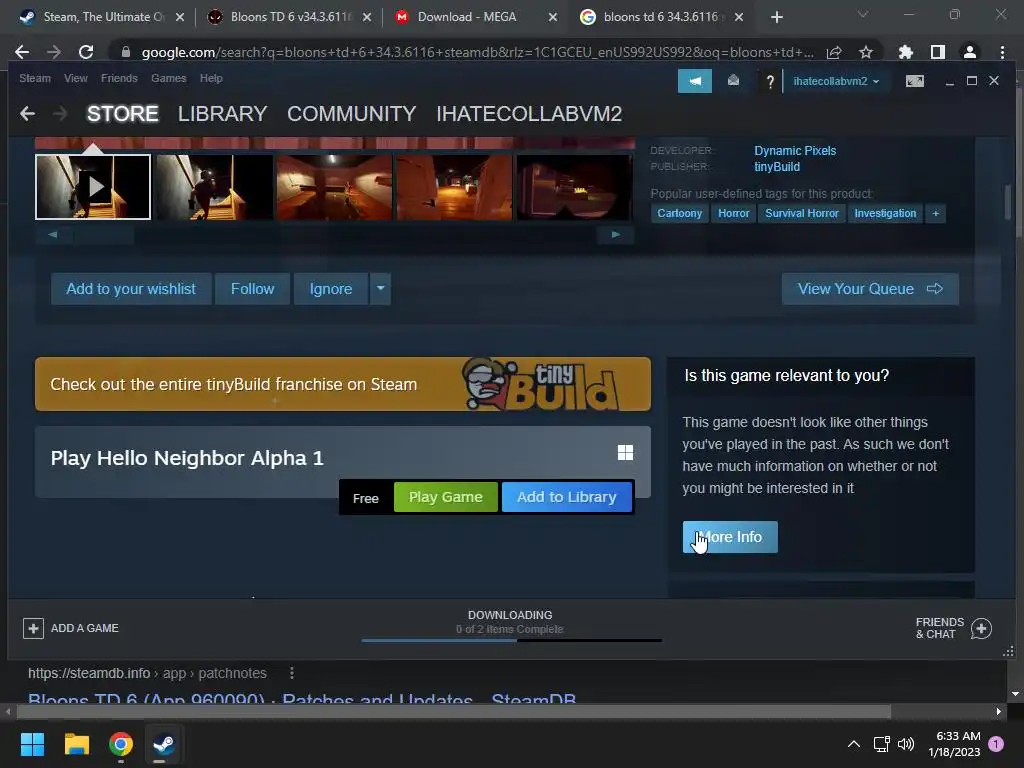Click green Play Game button
The height and width of the screenshot is (768, 1024).
(x=445, y=497)
